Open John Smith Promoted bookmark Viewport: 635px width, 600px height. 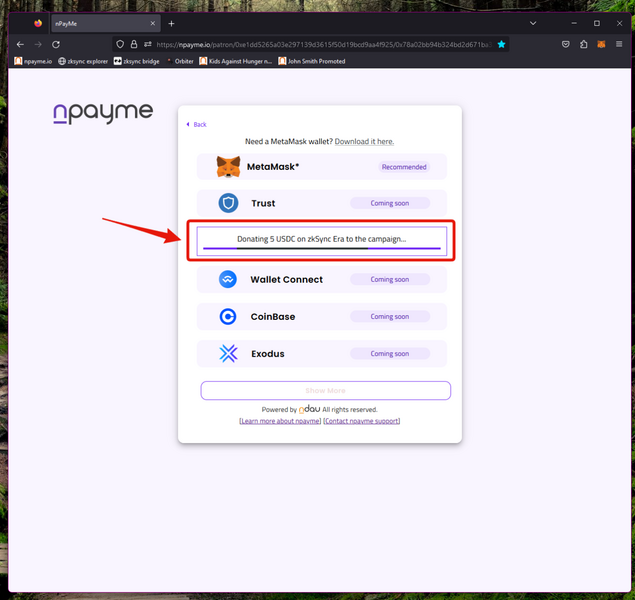(x=312, y=61)
